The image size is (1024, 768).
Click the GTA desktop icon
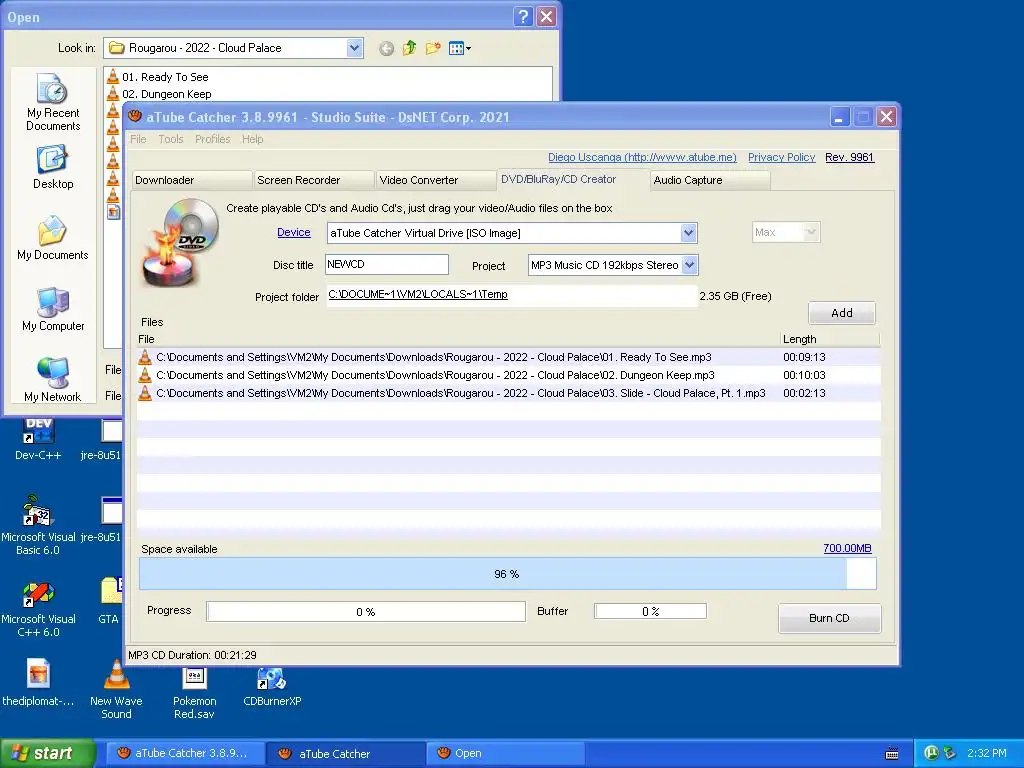click(x=110, y=600)
